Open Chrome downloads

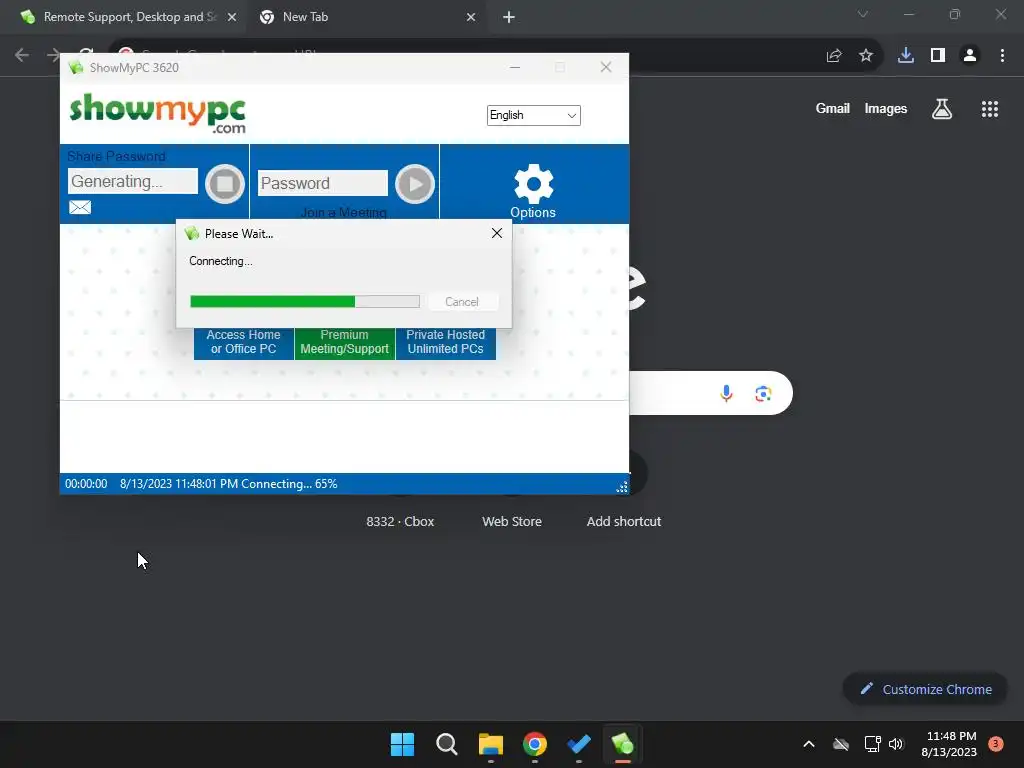(906, 56)
